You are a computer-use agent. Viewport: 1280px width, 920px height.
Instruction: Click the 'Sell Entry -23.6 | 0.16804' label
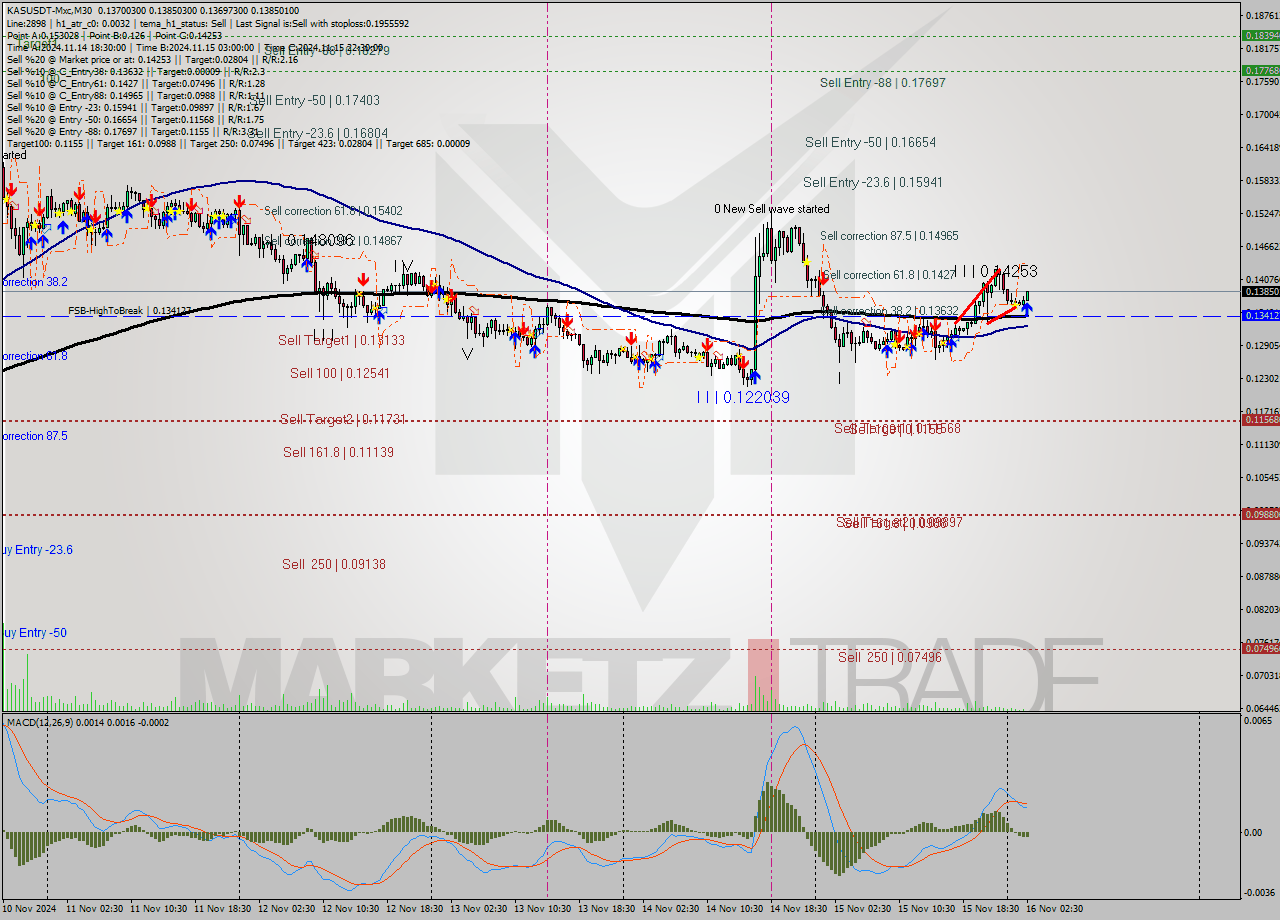318,133
